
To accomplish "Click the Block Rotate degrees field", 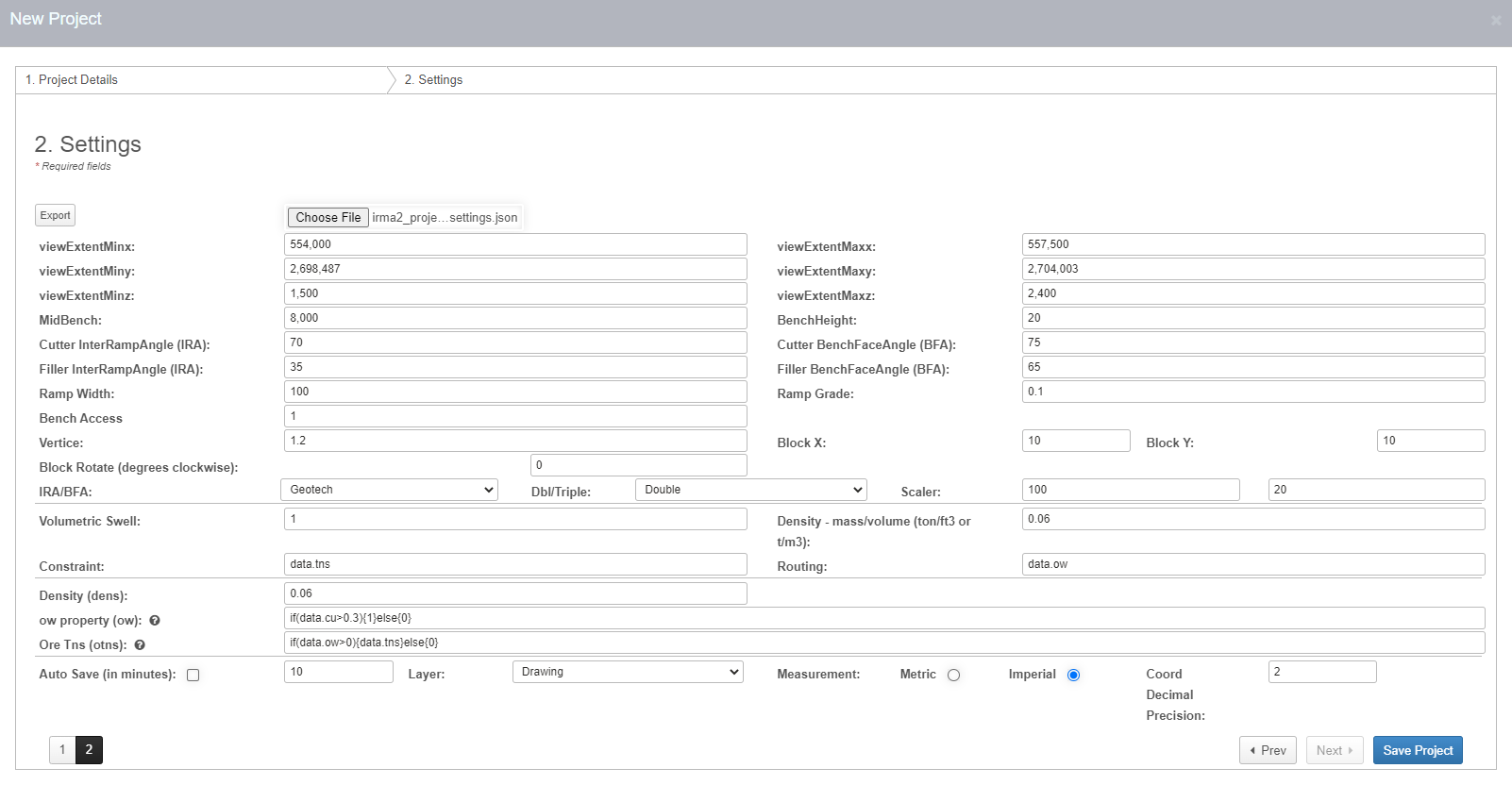I will pyautogui.click(x=638, y=465).
